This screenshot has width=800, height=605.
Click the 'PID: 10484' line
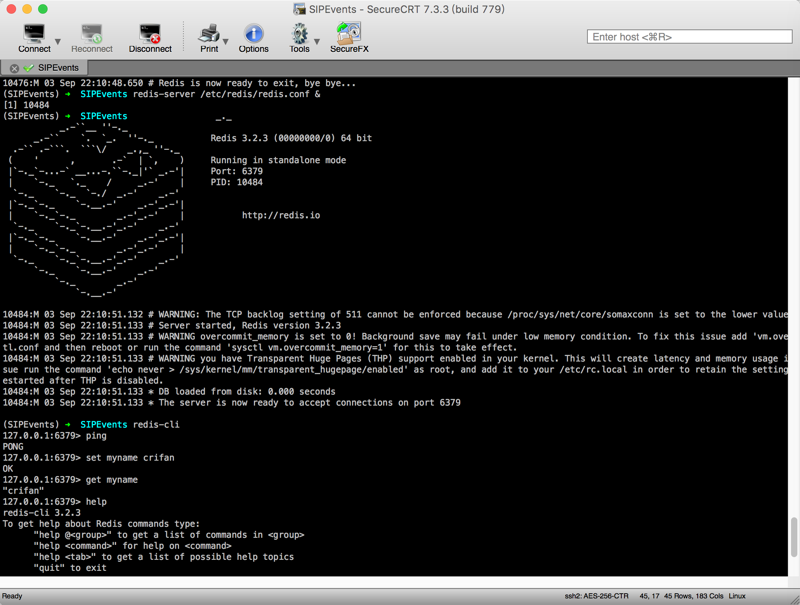pyautogui.click(x=237, y=182)
